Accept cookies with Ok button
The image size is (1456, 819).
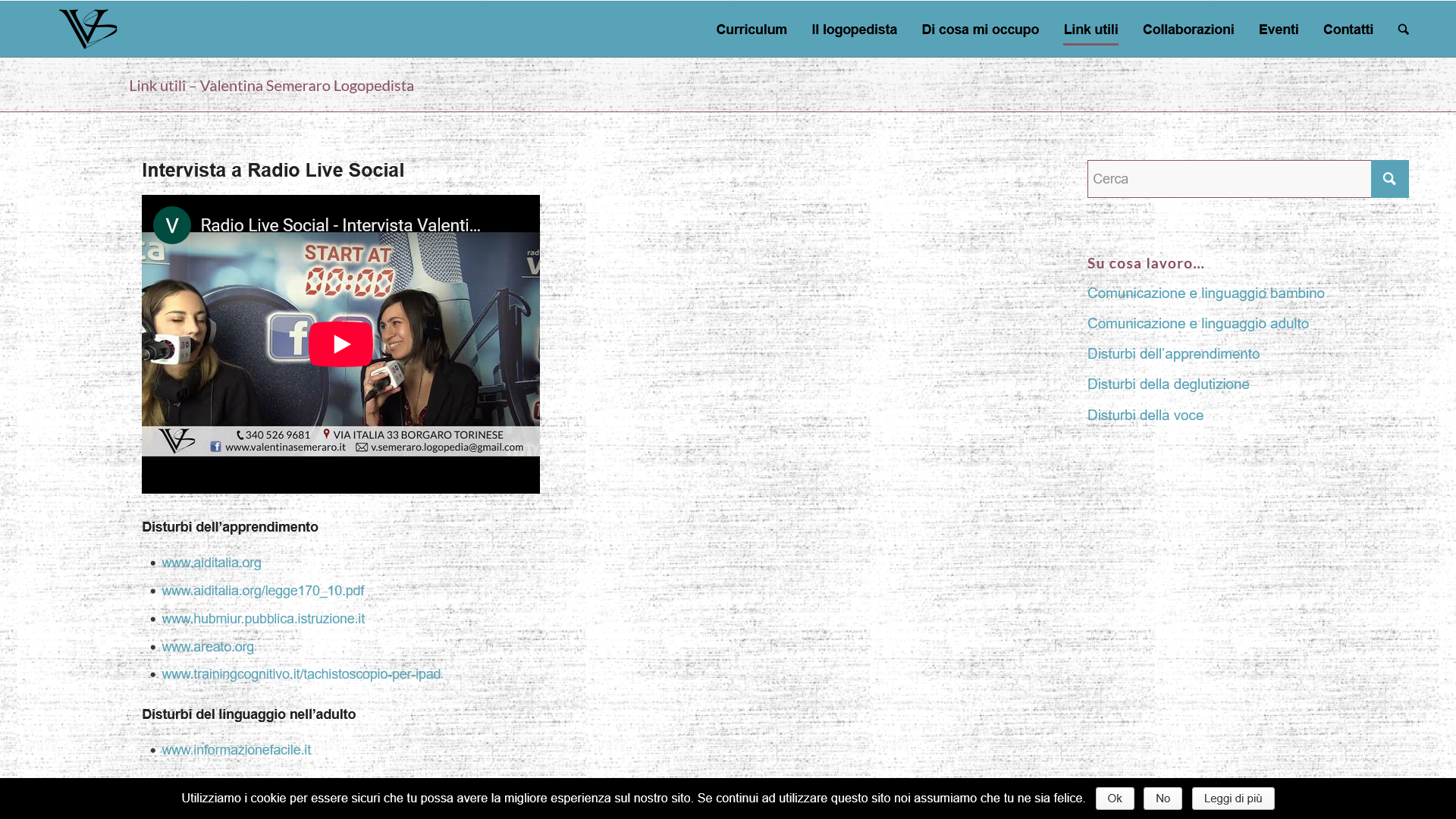click(x=1115, y=799)
